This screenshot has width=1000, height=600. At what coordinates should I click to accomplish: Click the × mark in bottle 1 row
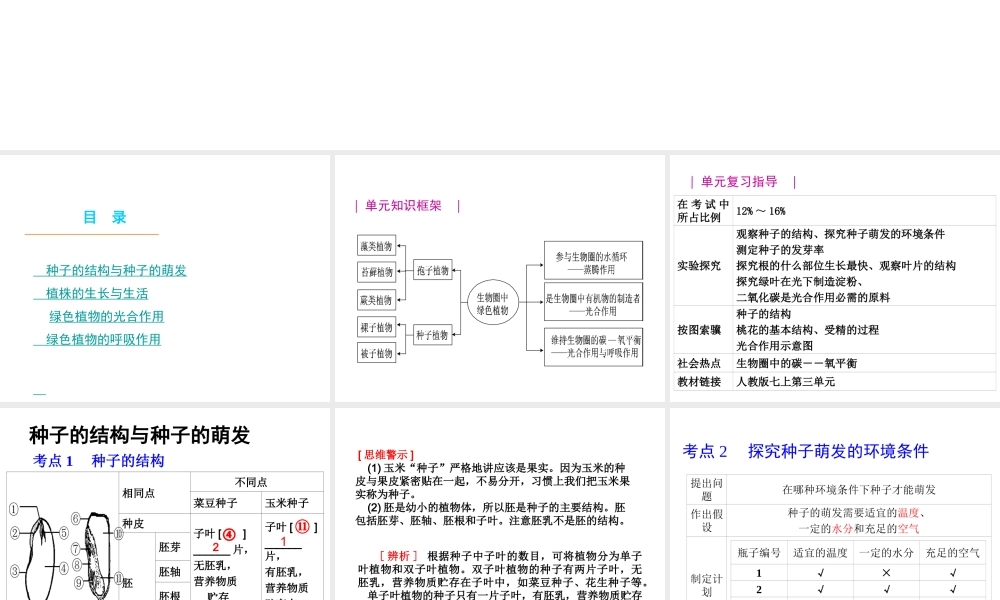click(x=886, y=573)
